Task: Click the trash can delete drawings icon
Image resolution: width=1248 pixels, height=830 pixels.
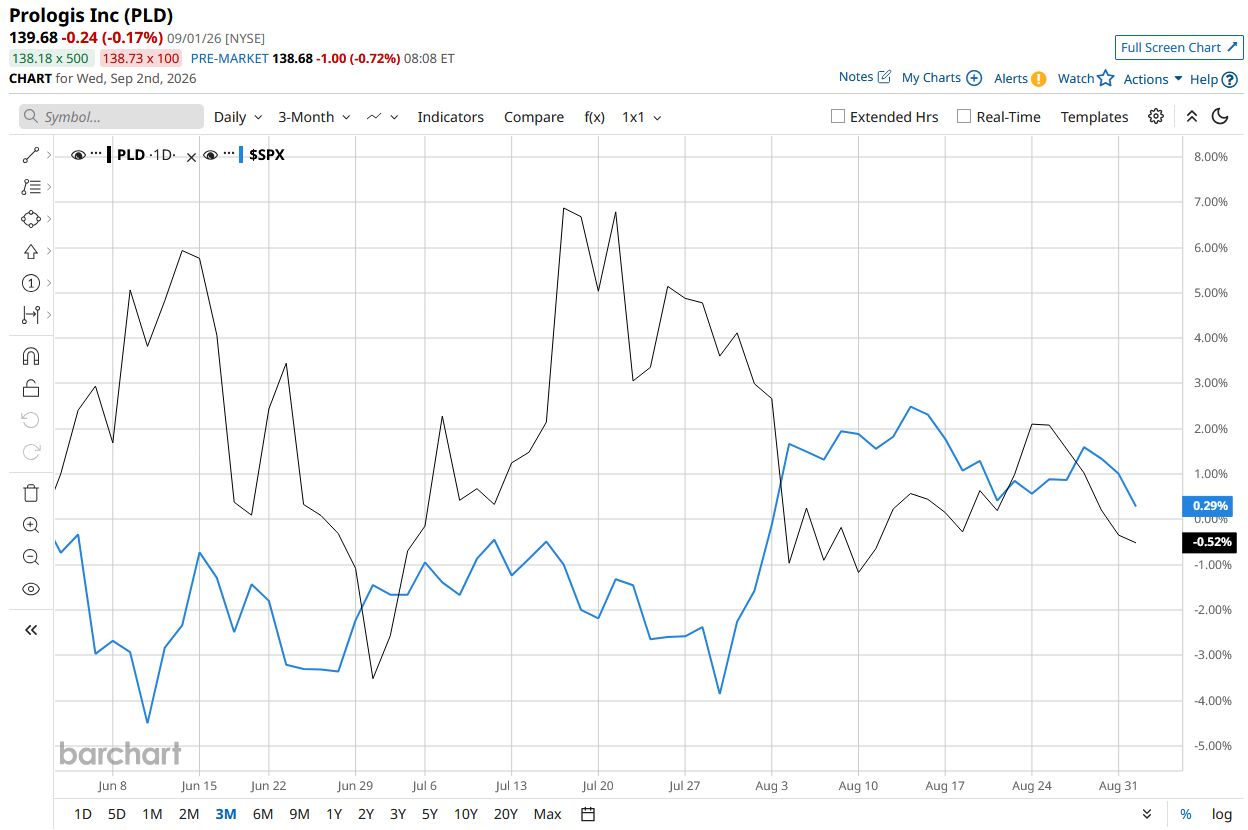Action: (x=31, y=492)
